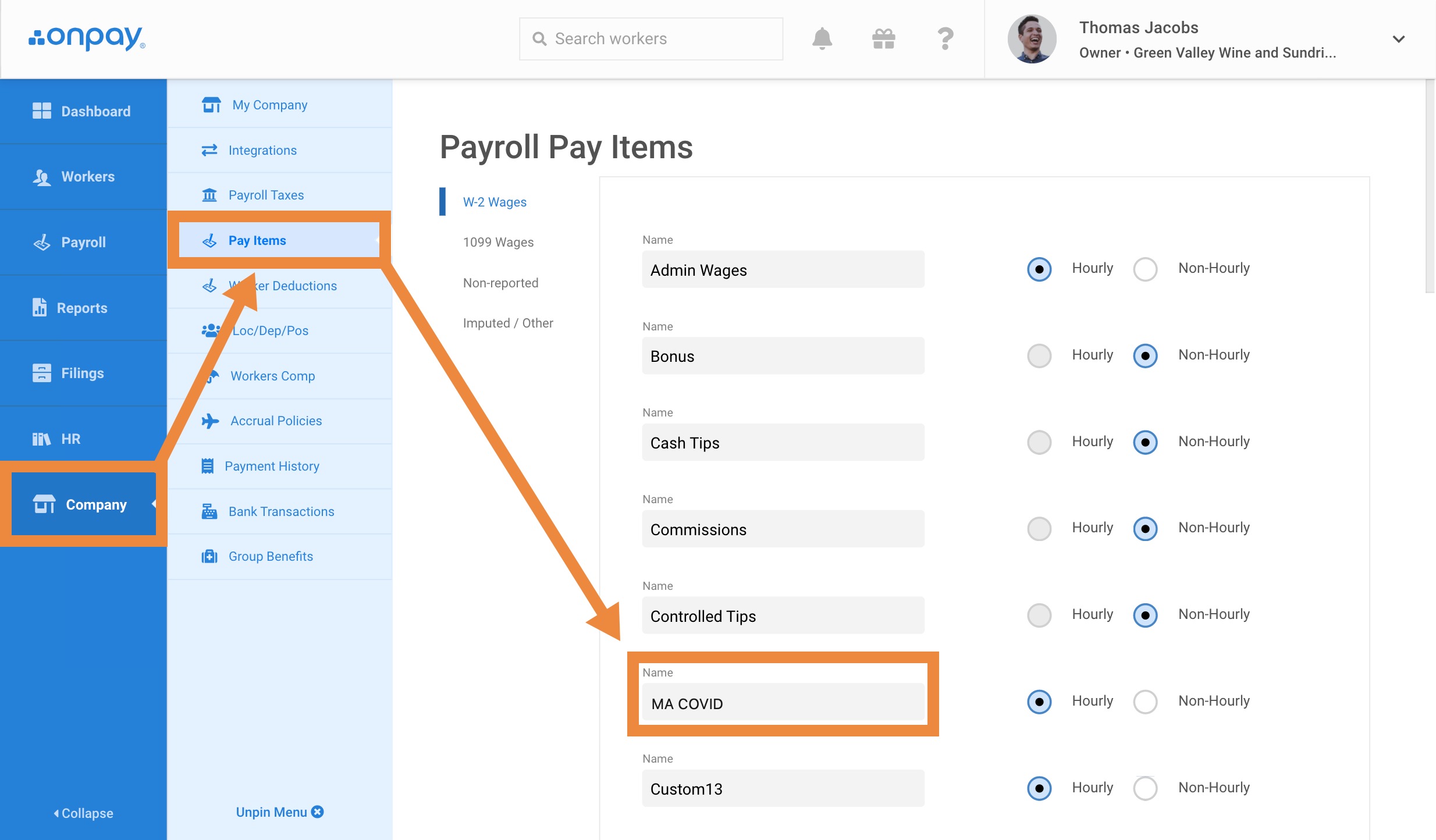Select Non-Hourly for Admin Wages
Viewport: 1436px width, 840px height.
(x=1145, y=269)
